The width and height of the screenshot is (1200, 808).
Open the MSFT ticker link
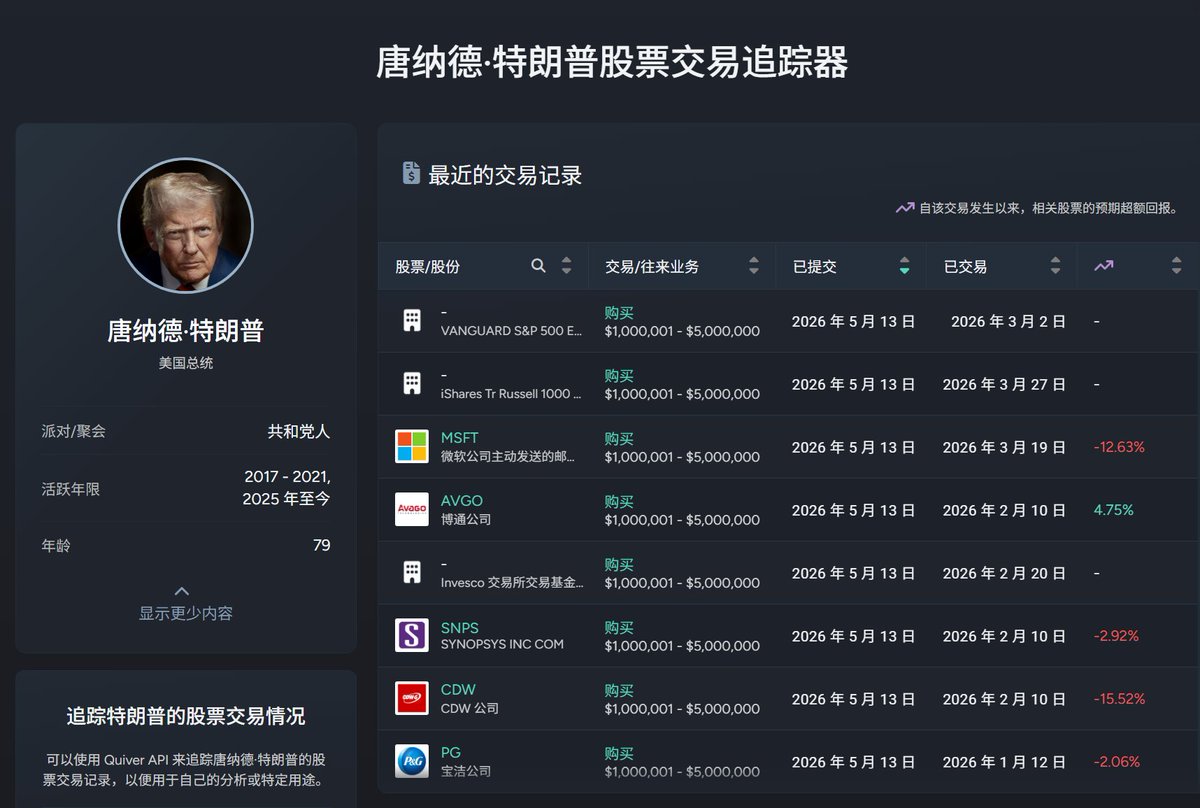coord(460,438)
